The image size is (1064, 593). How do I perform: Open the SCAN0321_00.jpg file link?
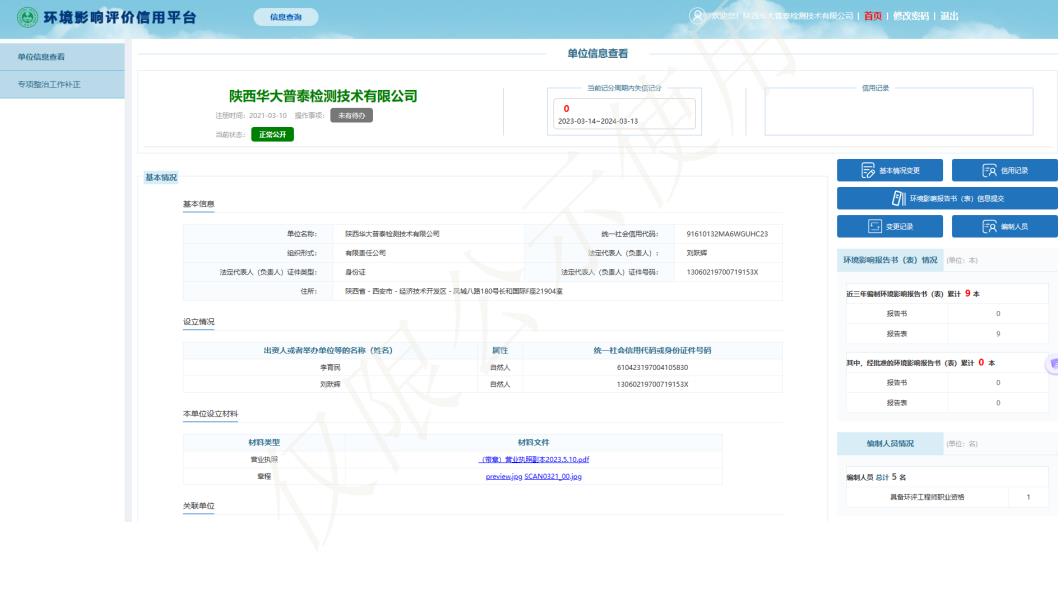click(x=552, y=476)
